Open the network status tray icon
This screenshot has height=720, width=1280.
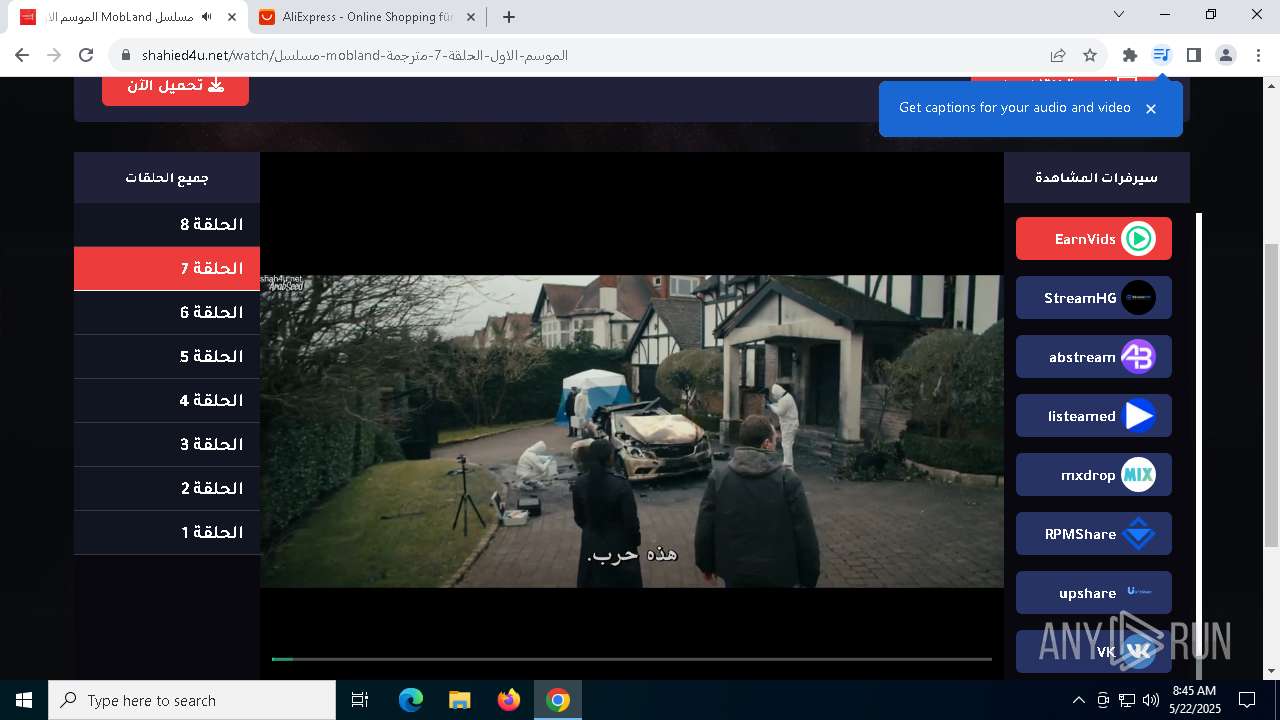click(x=1127, y=700)
